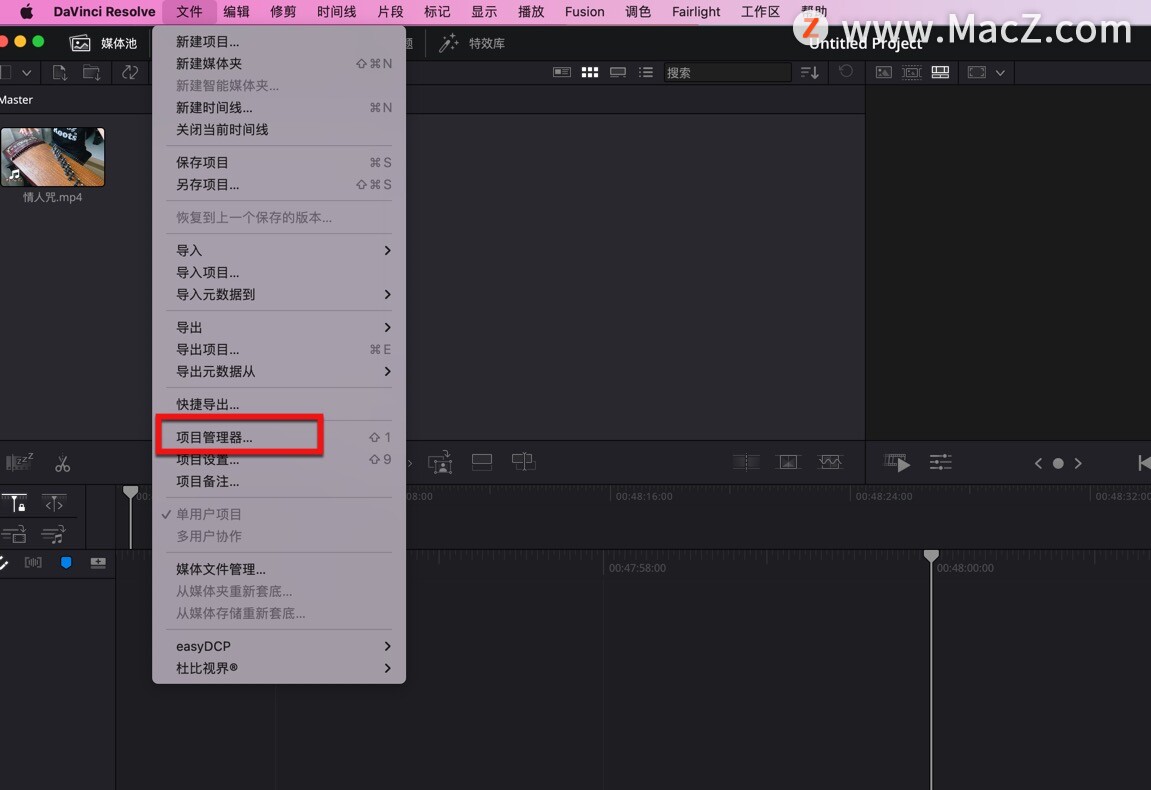Switch media pool to list view
Screen dimensions: 1151x790
coord(645,72)
